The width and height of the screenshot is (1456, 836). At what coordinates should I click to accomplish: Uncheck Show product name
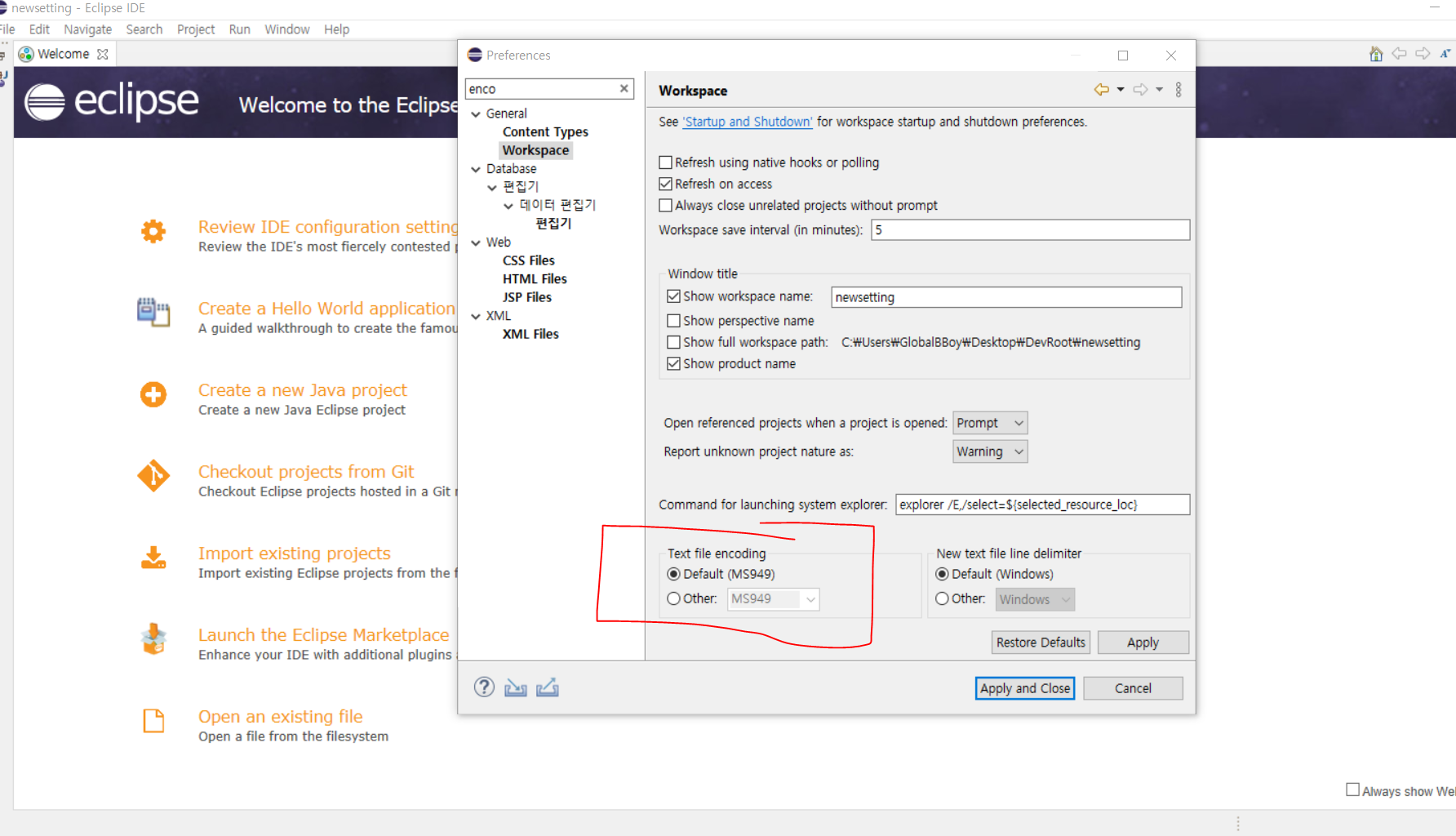pos(674,363)
